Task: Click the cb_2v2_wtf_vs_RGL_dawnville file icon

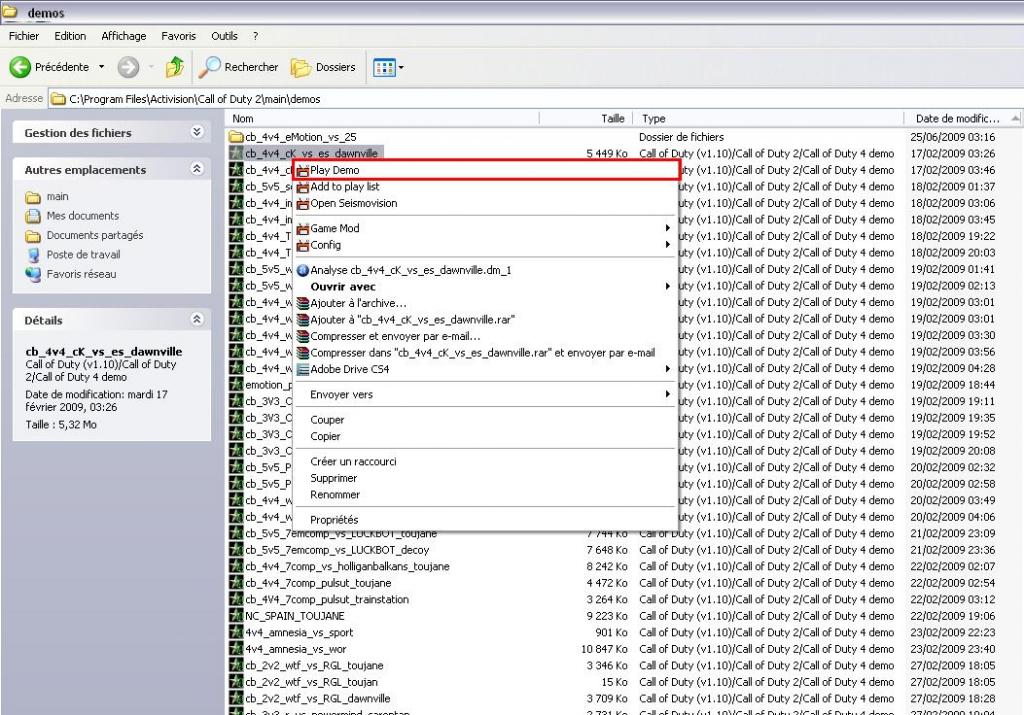Action: (x=236, y=699)
